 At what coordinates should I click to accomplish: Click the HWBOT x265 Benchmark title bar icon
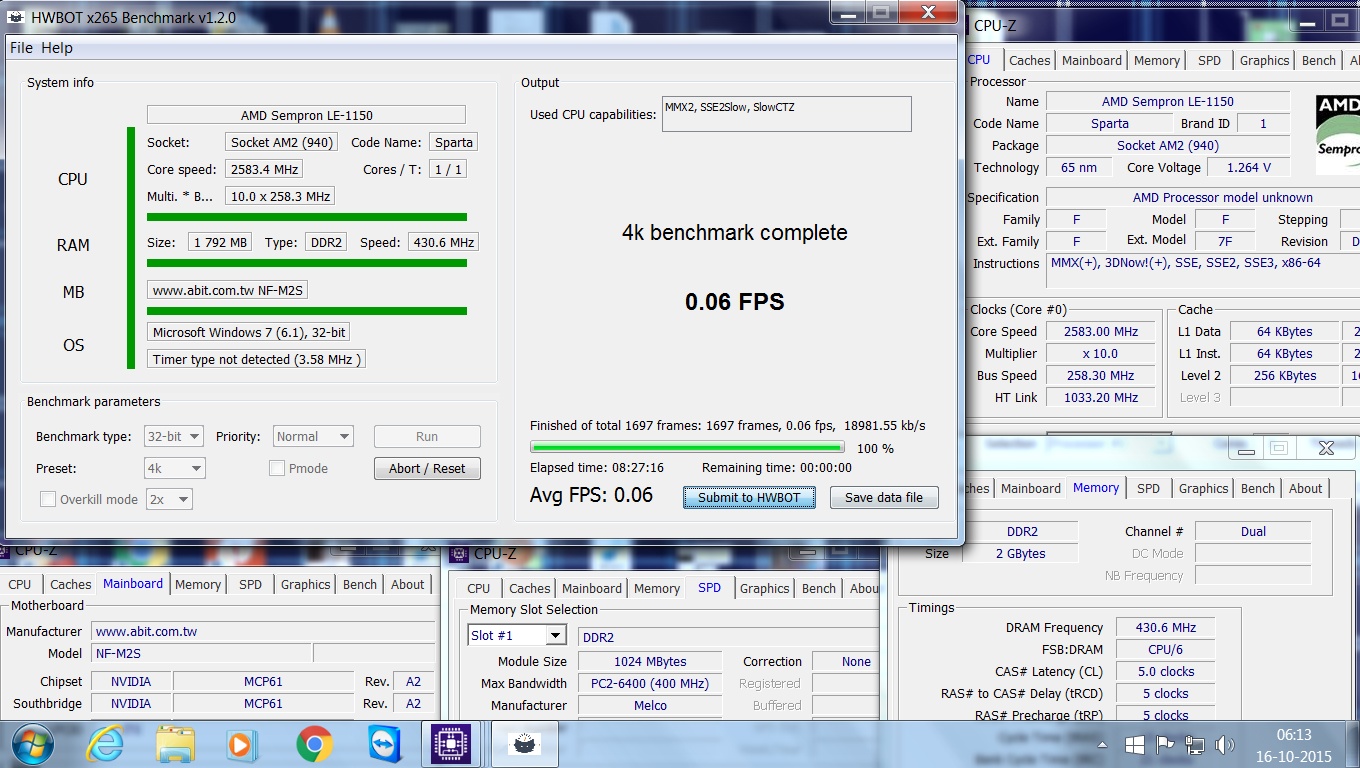pos(16,18)
